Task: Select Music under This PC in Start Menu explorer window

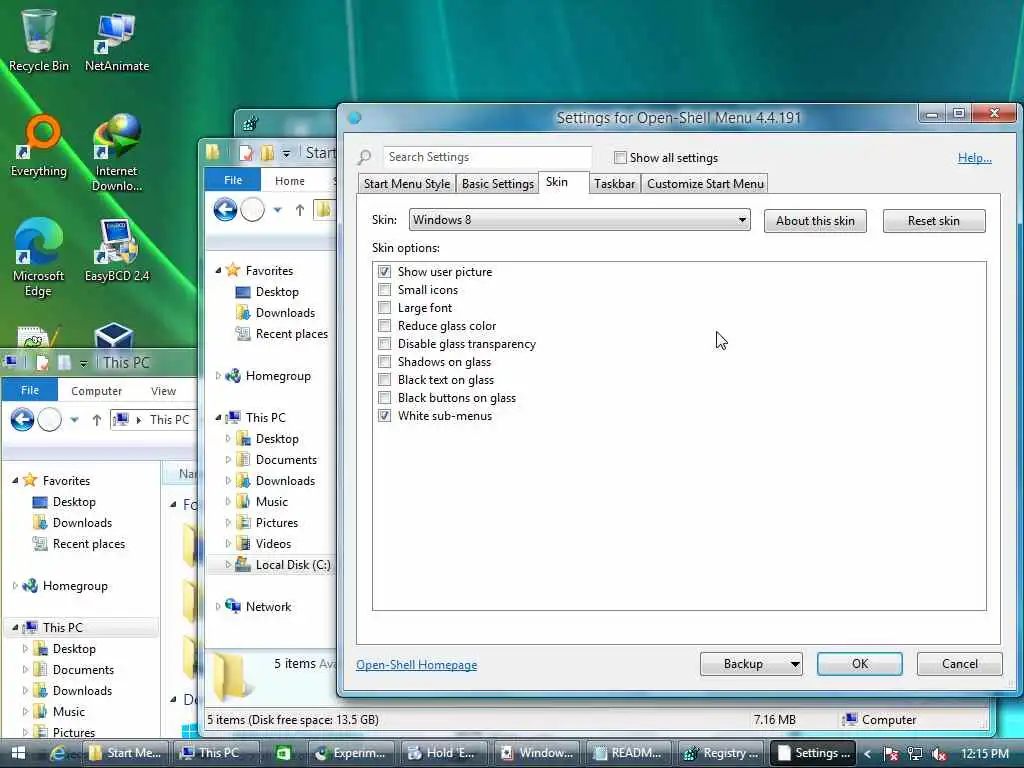Action: point(272,502)
